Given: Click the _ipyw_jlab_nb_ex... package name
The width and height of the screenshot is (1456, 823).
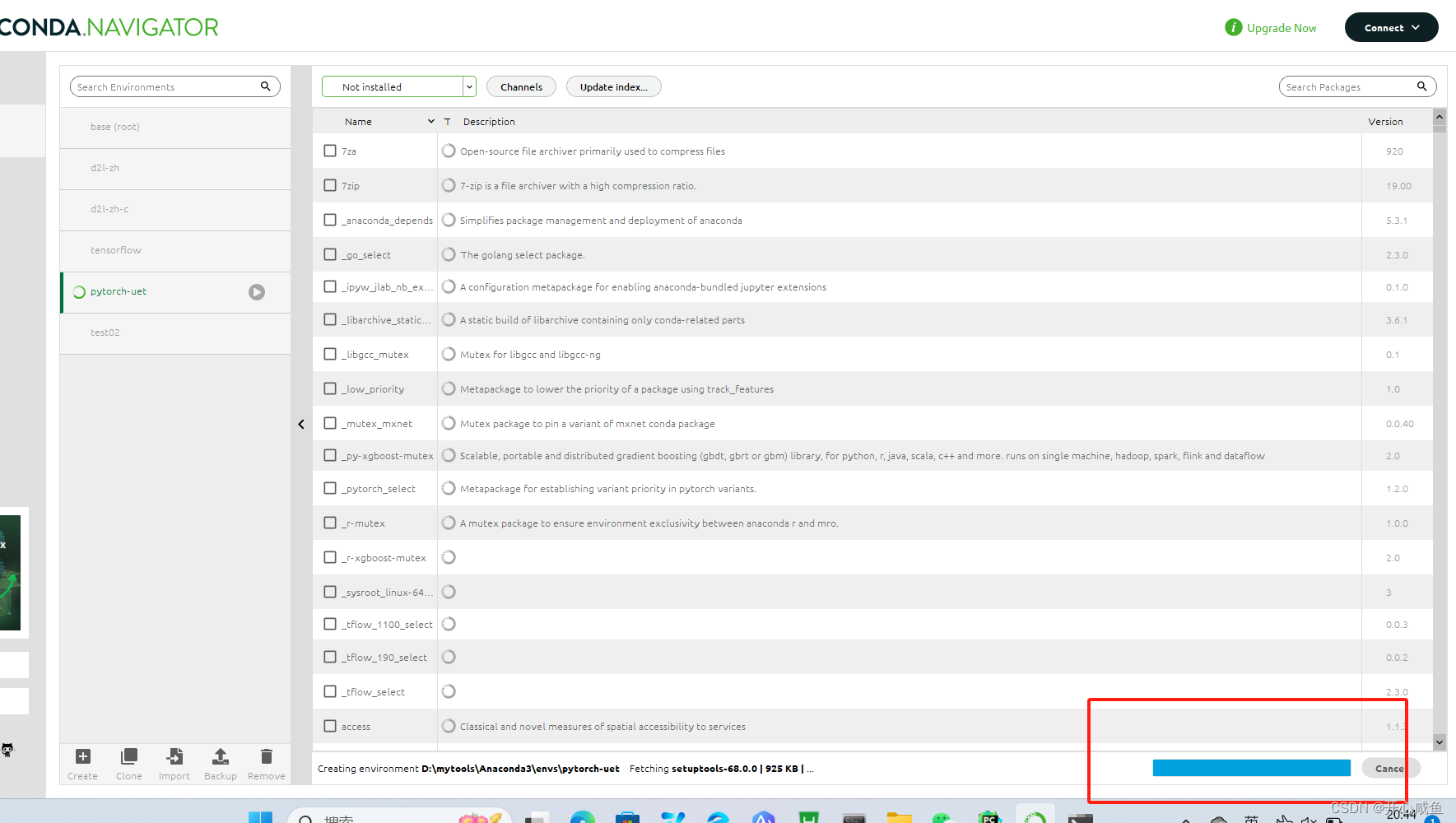Looking at the screenshot, I should coord(388,287).
